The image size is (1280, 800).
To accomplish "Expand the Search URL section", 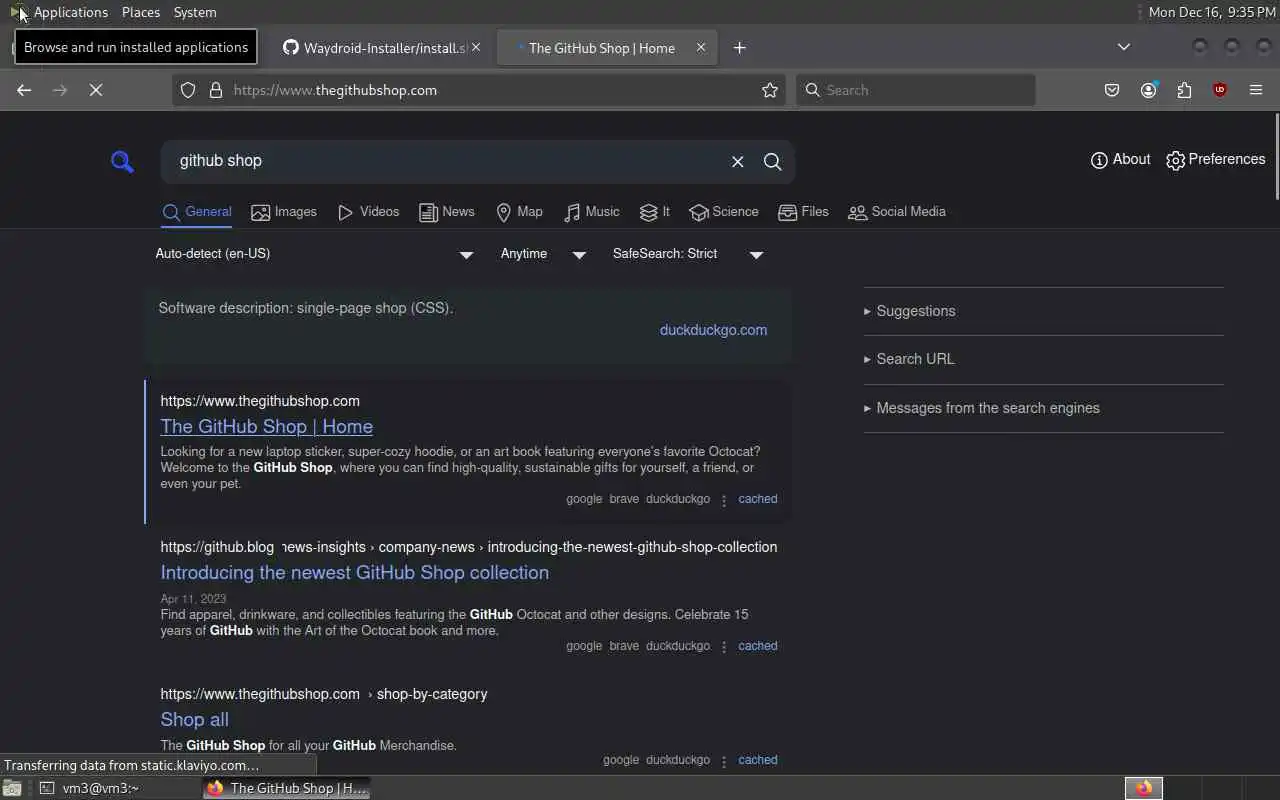I will pos(909,359).
